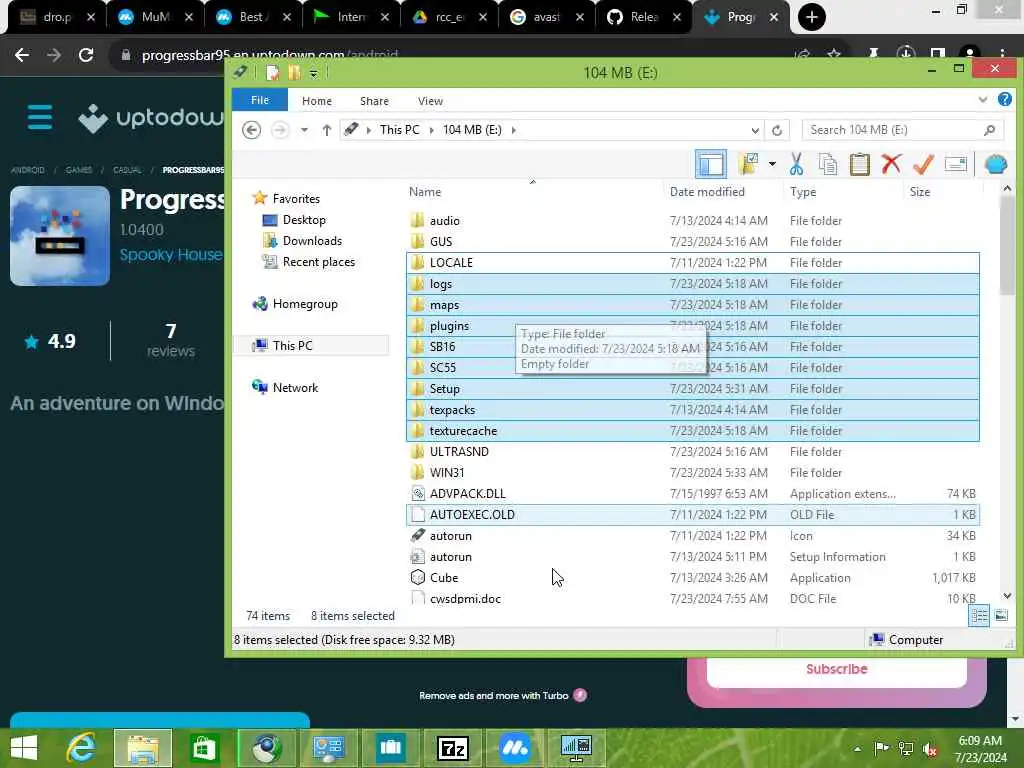
Task: Open Properties in Quick Access Toolbar
Action: click(x=272, y=72)
